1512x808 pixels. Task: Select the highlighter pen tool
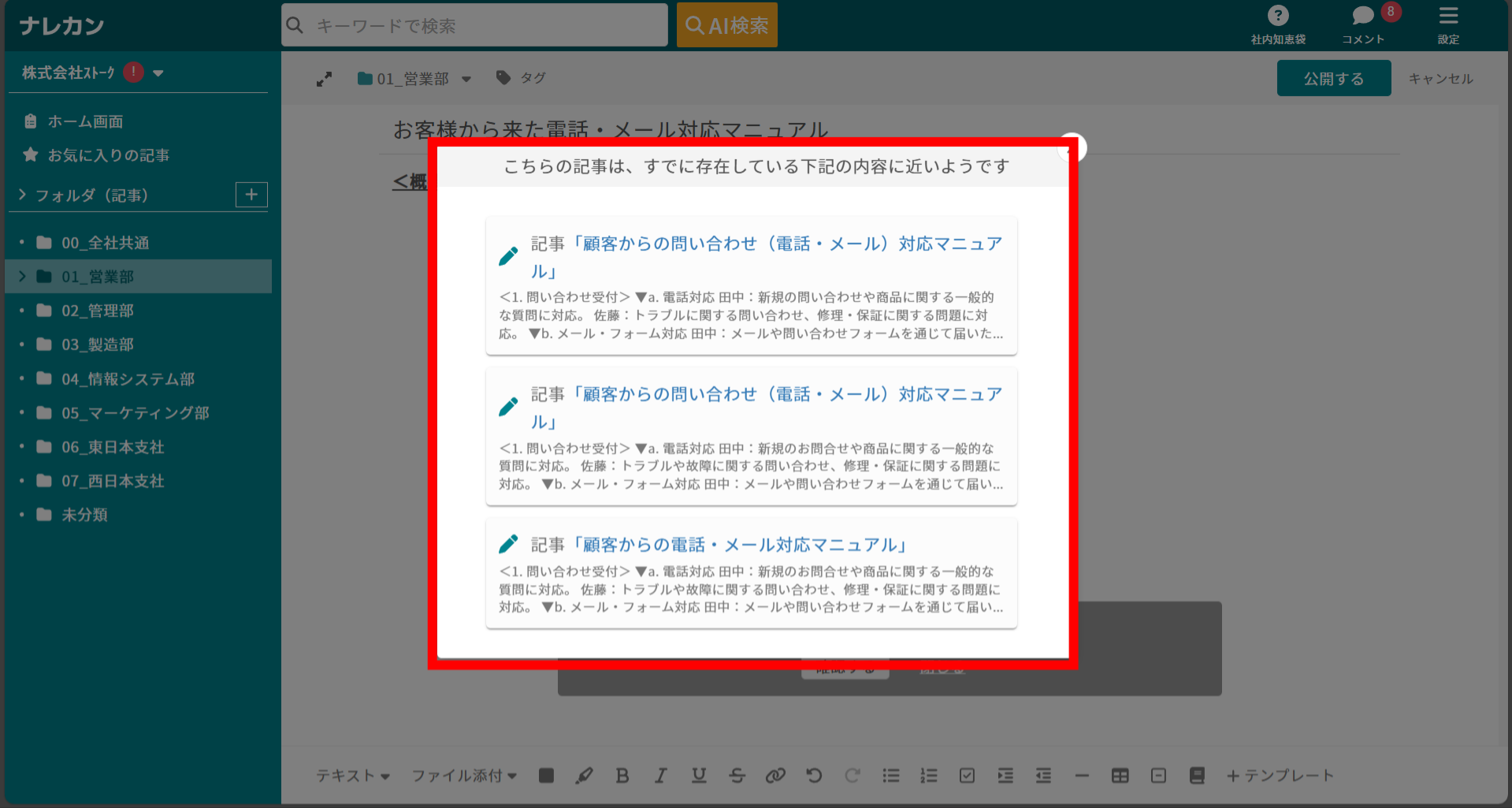(584, 776)
